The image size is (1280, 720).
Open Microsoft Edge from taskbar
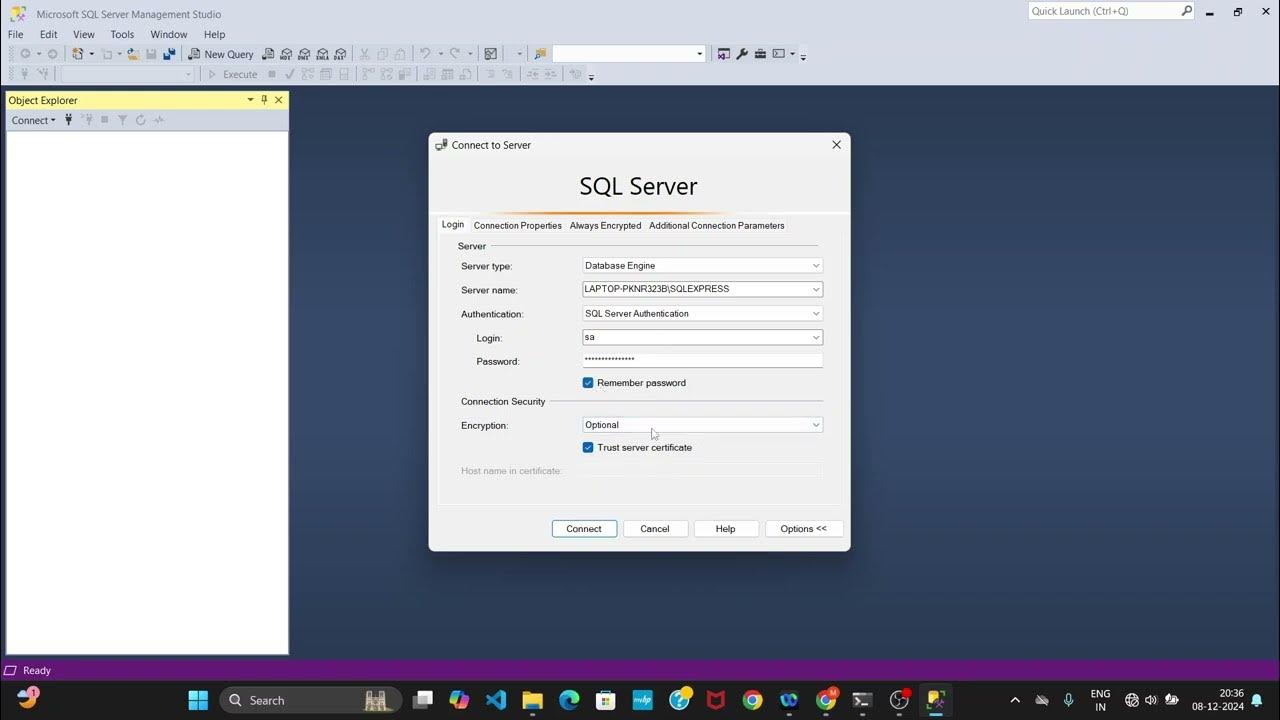click(569, 700)
